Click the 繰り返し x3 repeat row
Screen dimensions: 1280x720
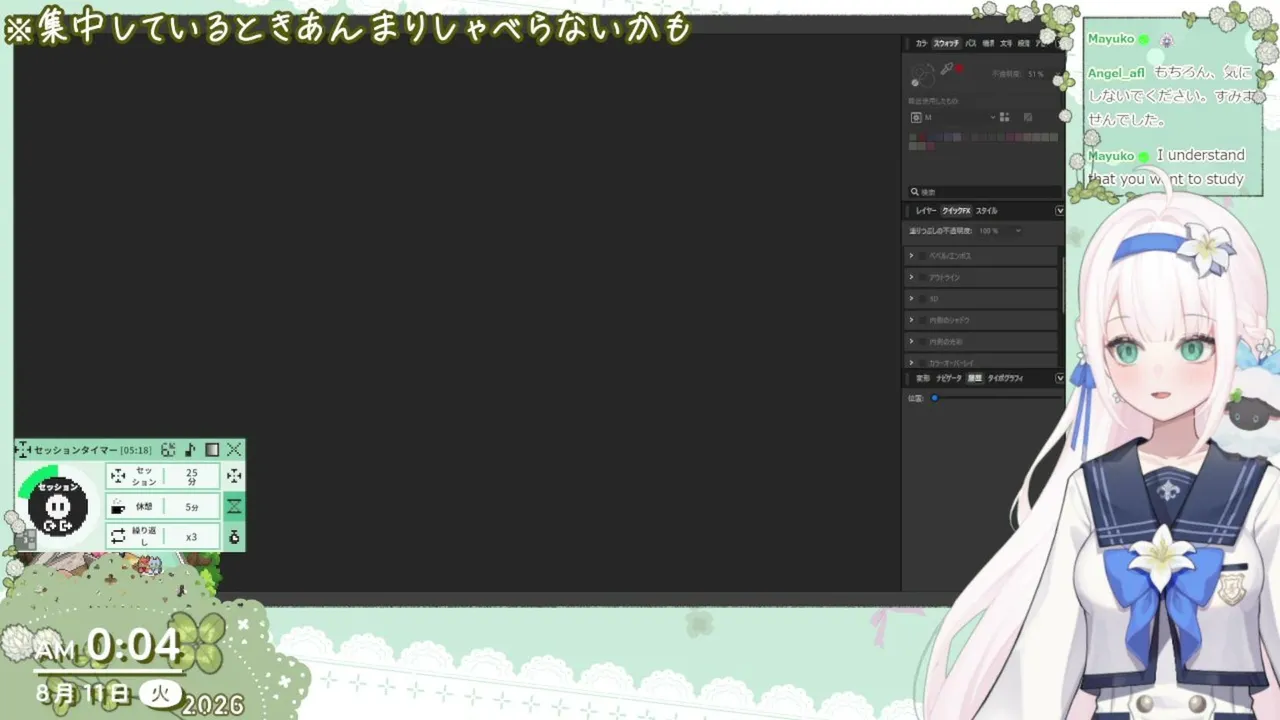pos(162,536)
